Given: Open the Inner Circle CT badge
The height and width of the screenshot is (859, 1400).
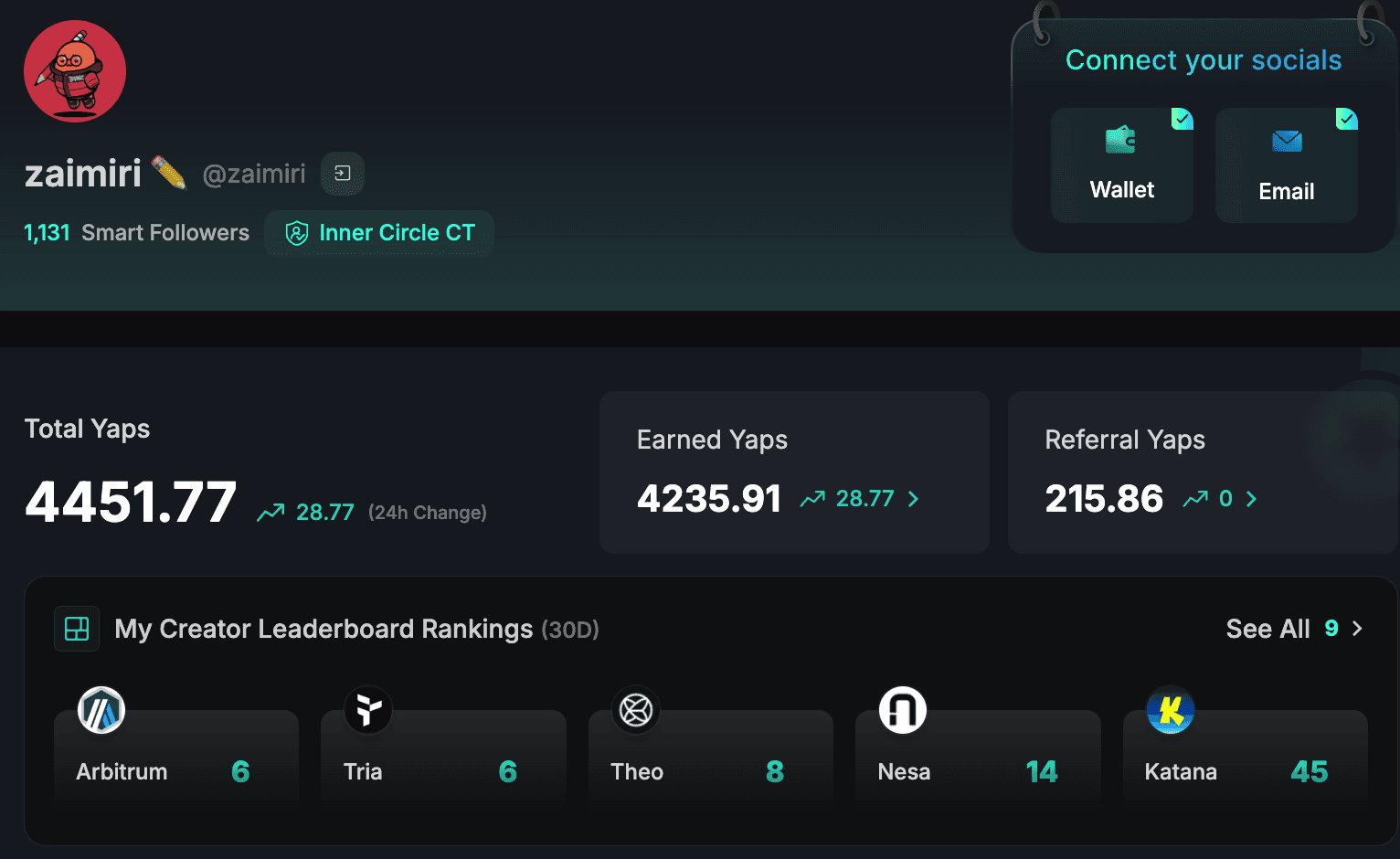Looking at the screenshot, I should pyautogui.click(x=379, y=233).
